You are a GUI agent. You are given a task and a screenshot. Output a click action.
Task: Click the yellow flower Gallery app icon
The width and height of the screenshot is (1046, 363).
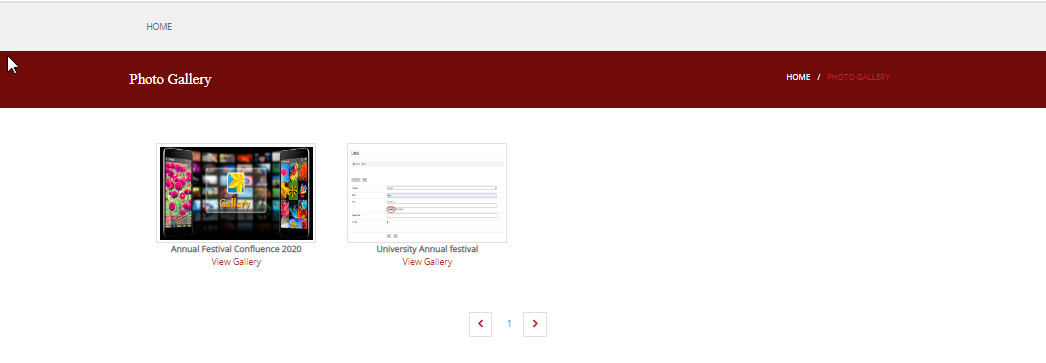click(x=235, y=184)
